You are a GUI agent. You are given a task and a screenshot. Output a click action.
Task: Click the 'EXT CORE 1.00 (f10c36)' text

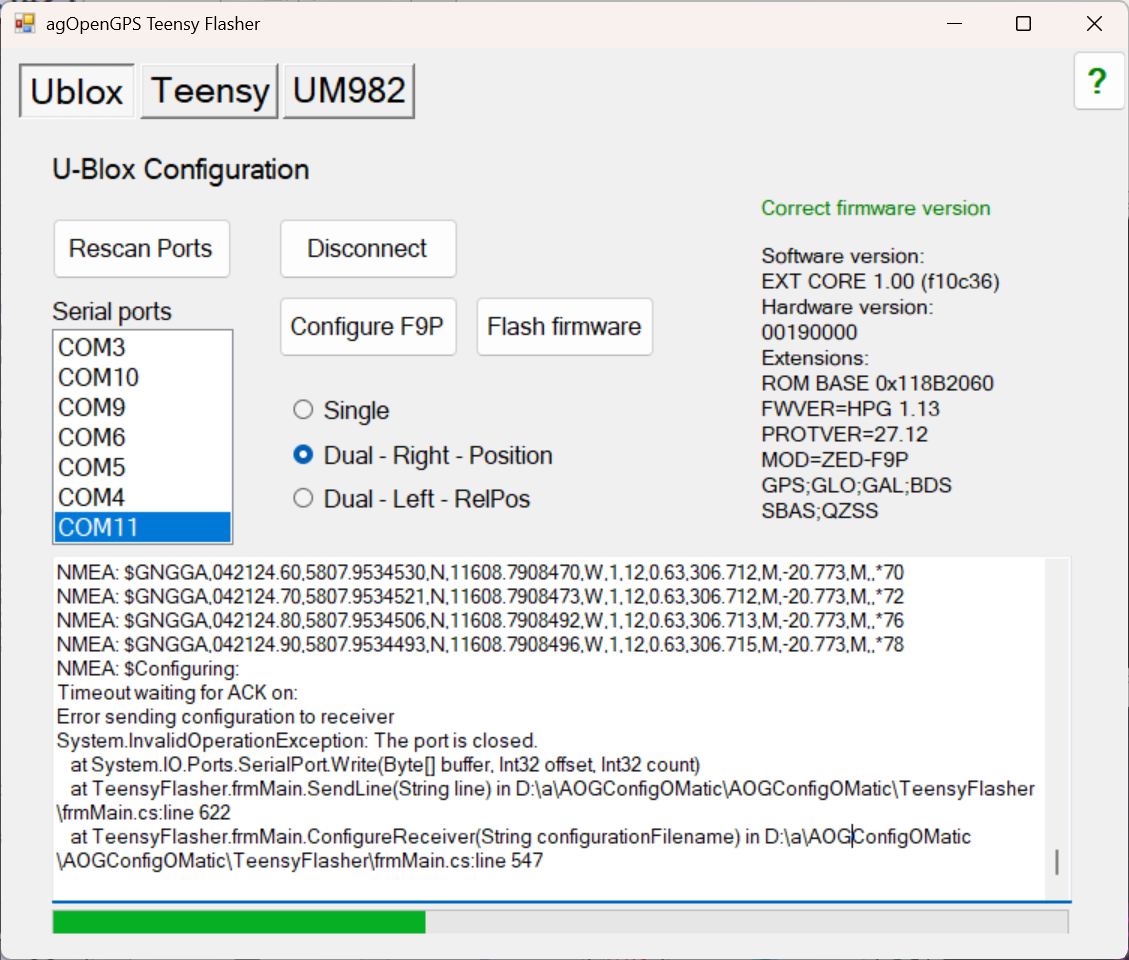880,282
